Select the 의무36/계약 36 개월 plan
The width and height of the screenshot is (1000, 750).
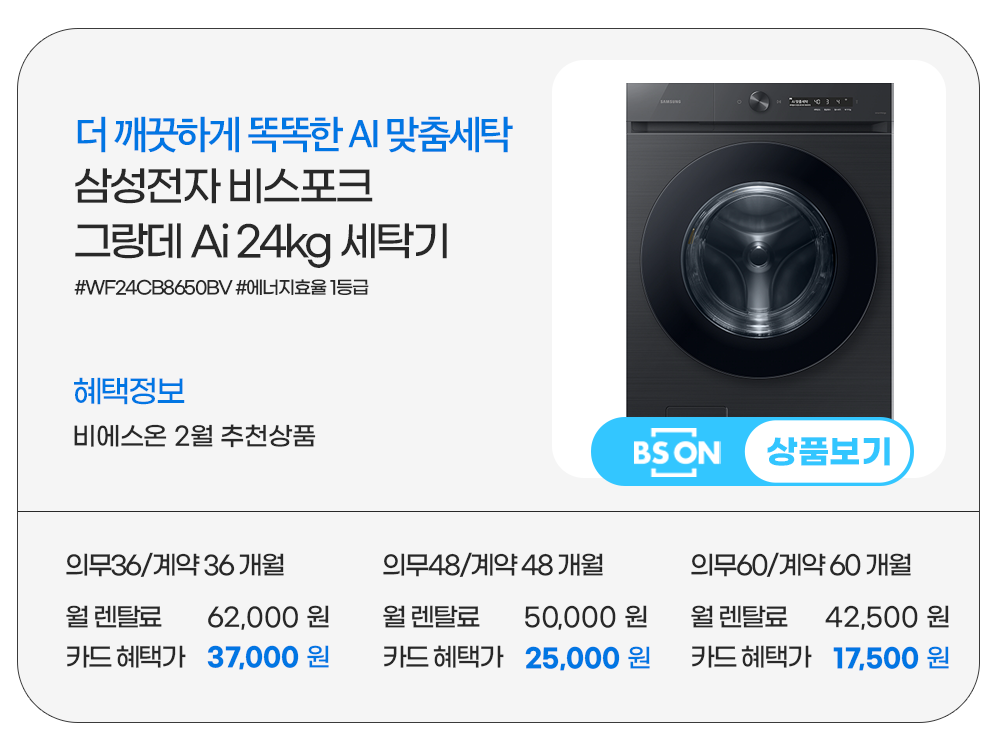(x=175, y=566)
